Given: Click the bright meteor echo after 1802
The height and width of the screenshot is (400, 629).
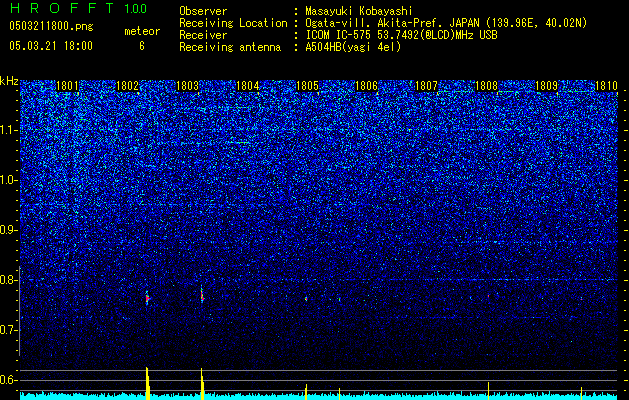Looking at the screenshot, I should [x=147, y=298].
